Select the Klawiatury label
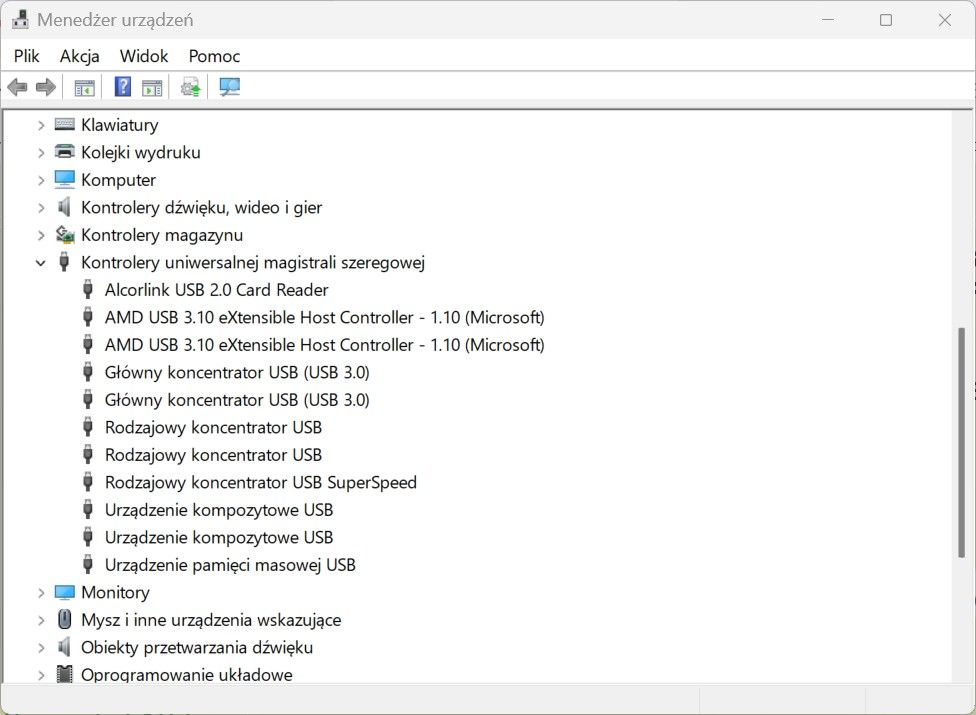The image size is (976, 715). 120,125
